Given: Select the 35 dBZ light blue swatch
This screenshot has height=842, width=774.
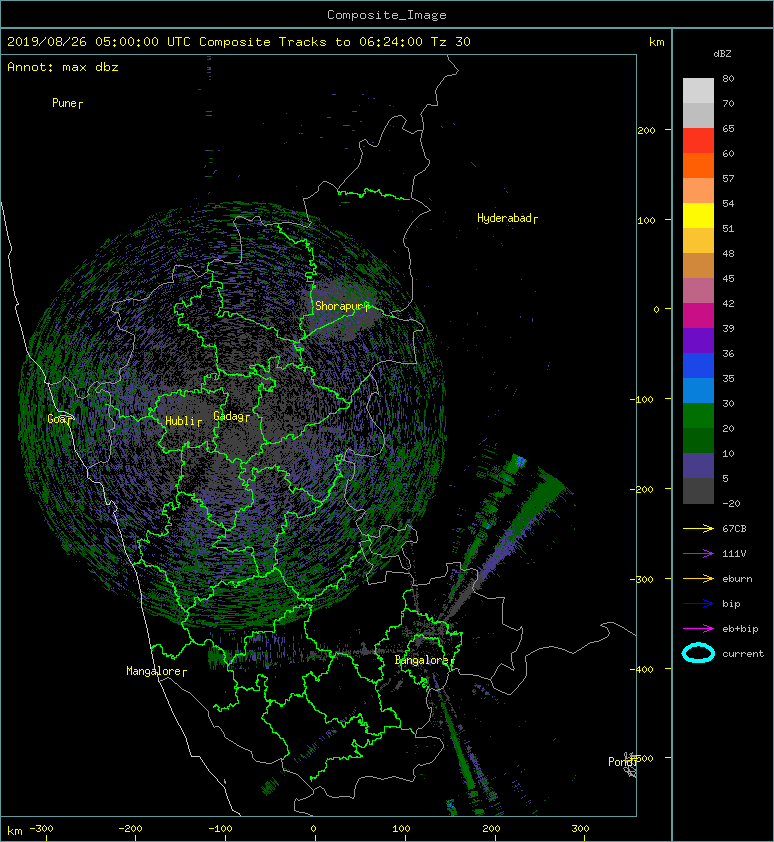Looking at the screenshot, I should point(698,390).
